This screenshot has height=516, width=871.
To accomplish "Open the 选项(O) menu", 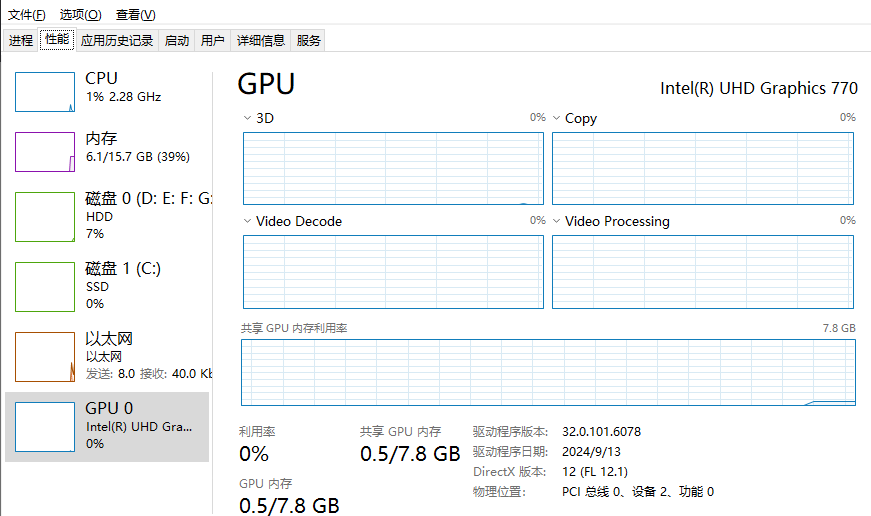I will click(80, 15).
